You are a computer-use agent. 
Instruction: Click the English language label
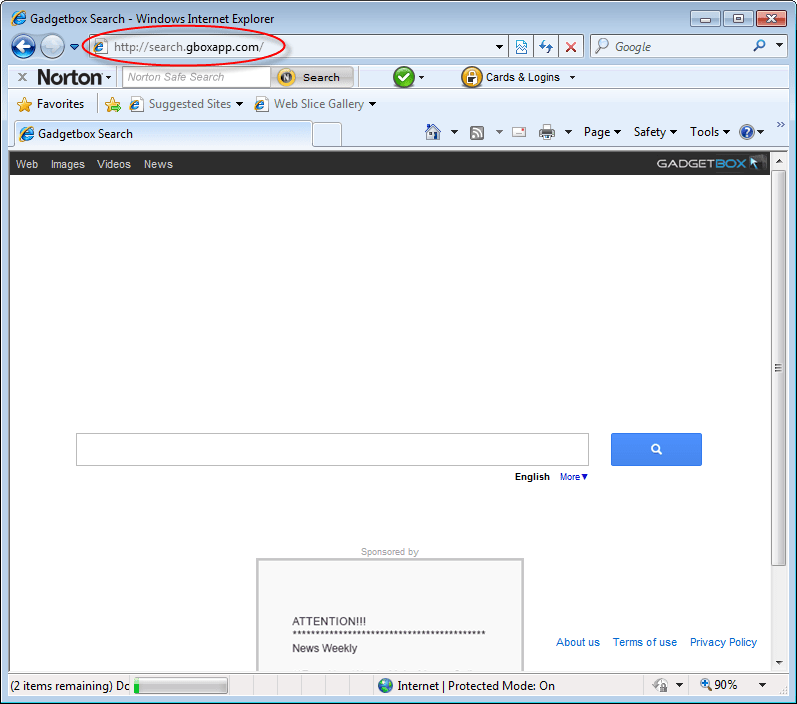532,477
